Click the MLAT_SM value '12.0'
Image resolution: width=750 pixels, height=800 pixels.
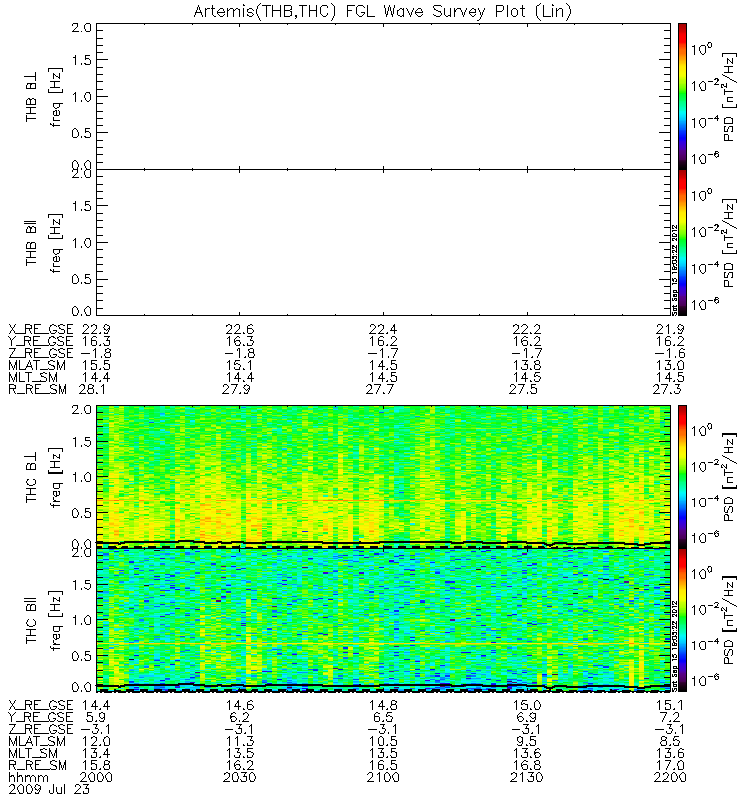pyautogui.click(x=96, y=741)
